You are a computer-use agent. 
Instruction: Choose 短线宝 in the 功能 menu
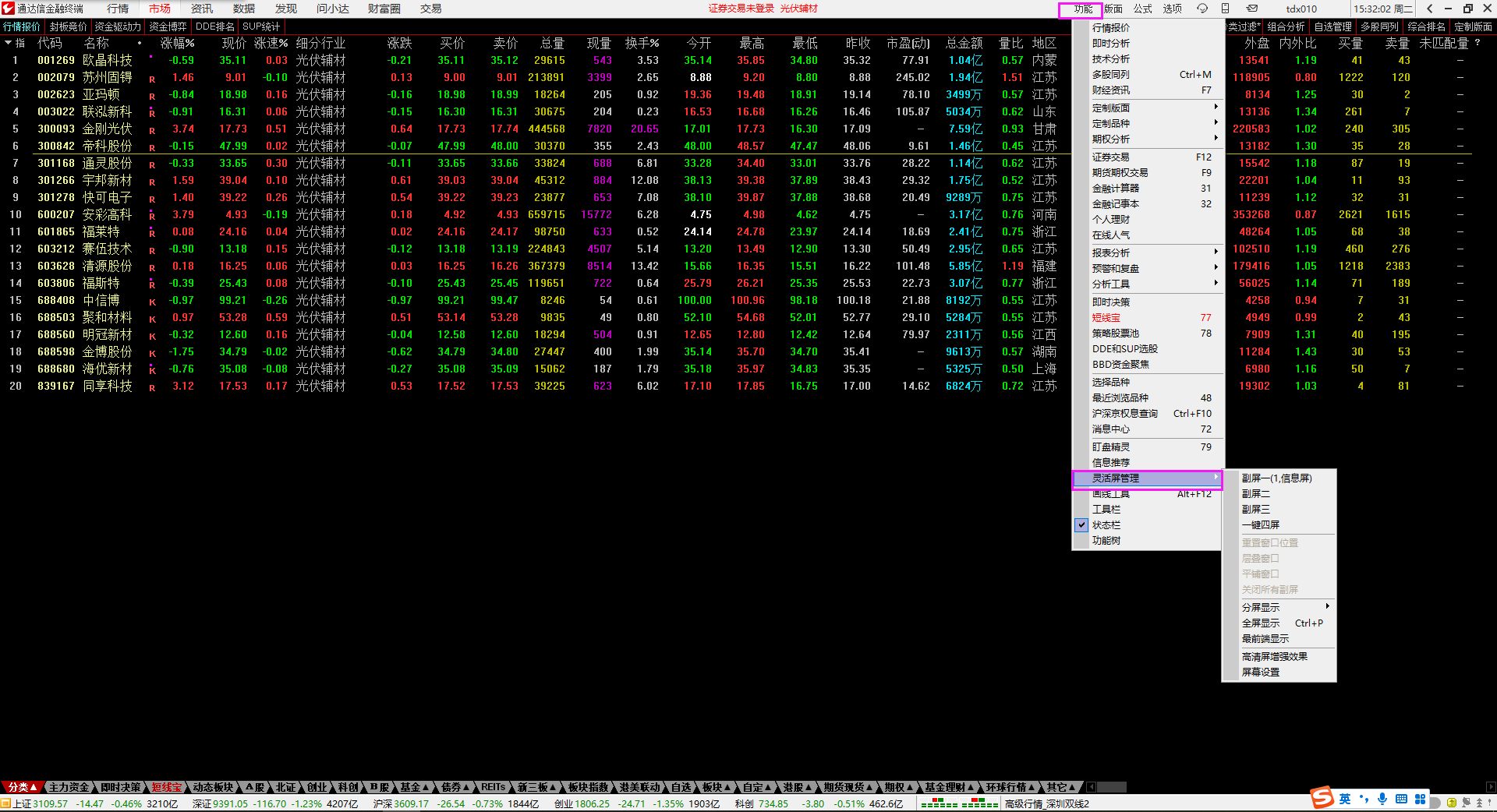pos(1147,318)
